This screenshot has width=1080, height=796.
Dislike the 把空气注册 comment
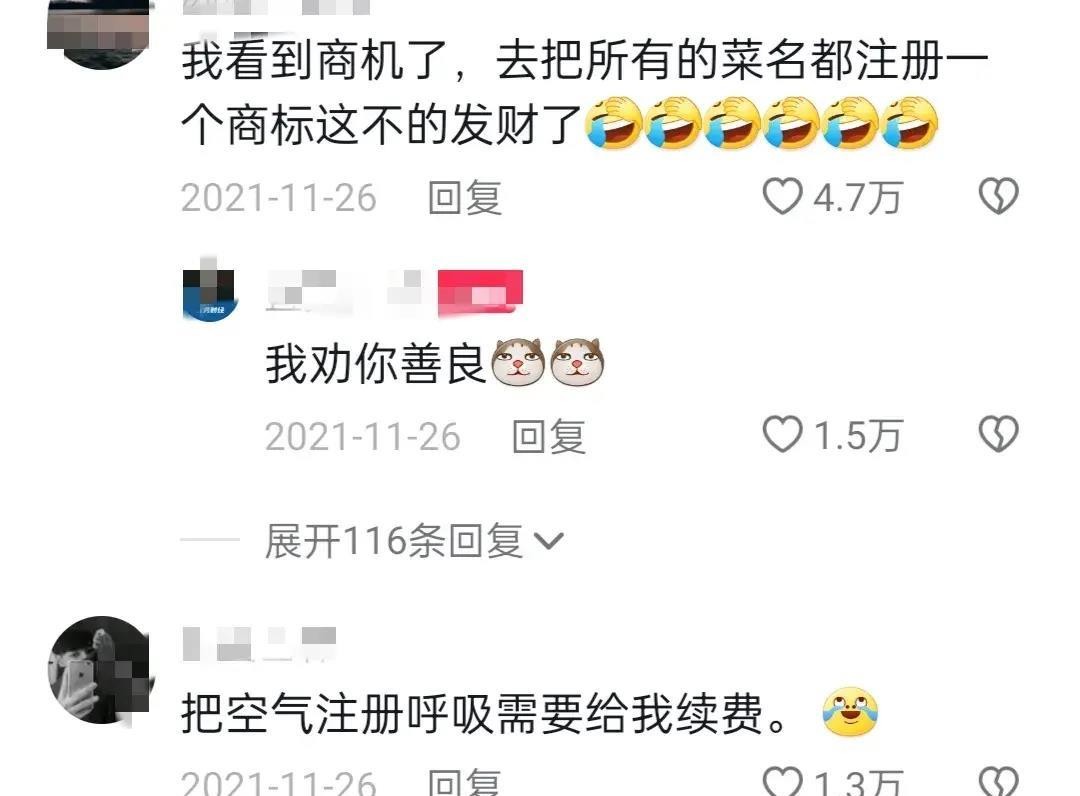click(999, 782)
